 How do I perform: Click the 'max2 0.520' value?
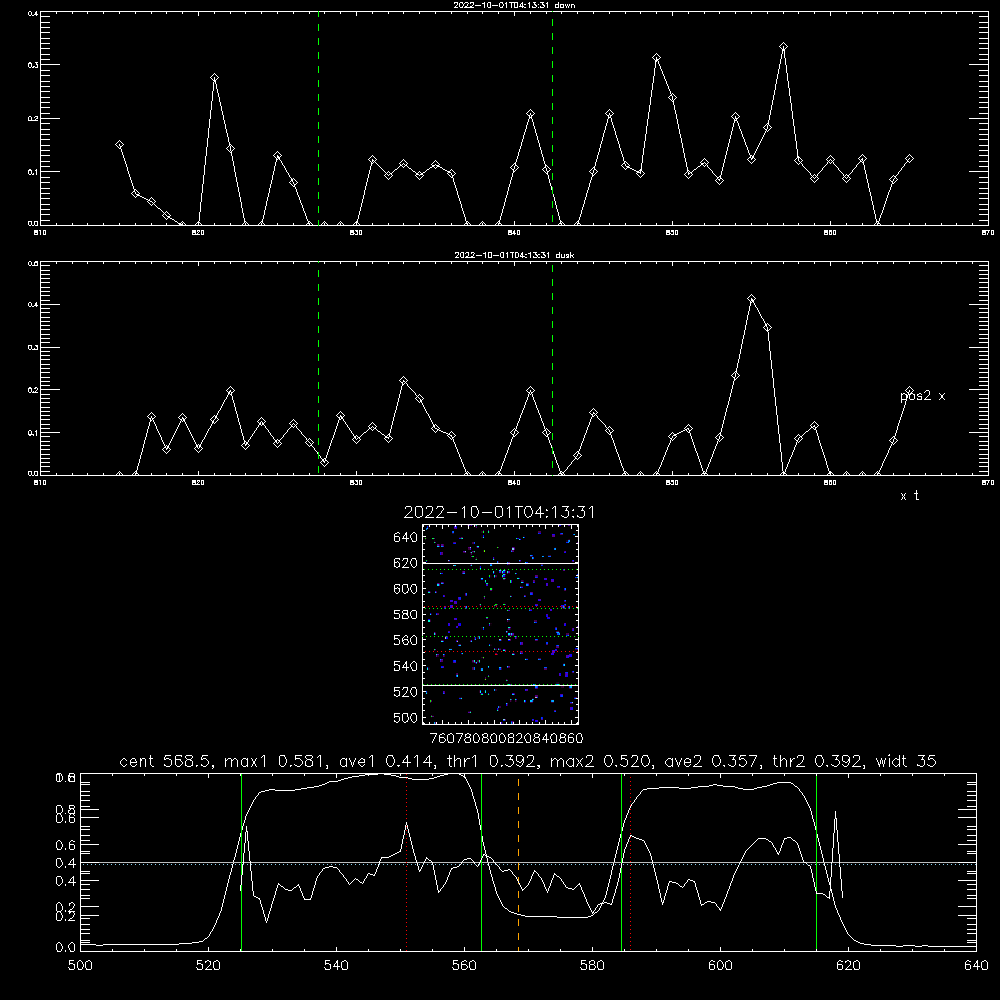pos(601,761)
